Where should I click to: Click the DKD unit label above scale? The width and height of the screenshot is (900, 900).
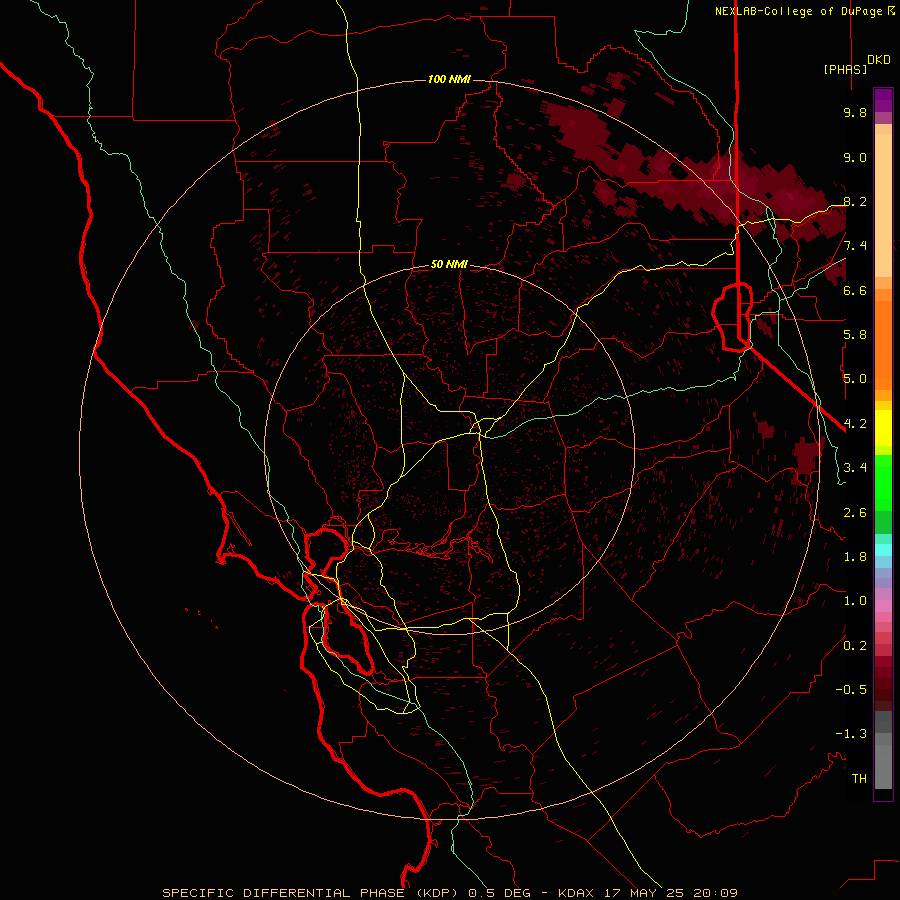pos(879,60)
